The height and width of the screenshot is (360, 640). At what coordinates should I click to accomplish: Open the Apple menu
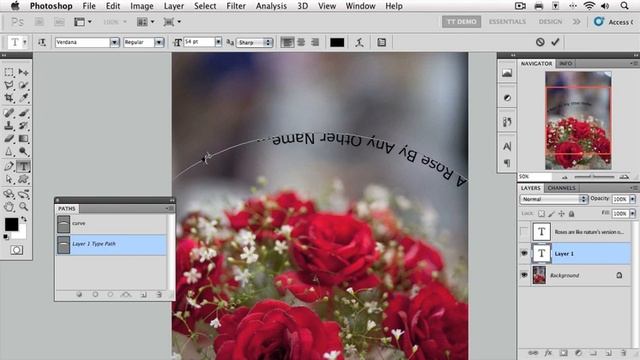point(15,6)
